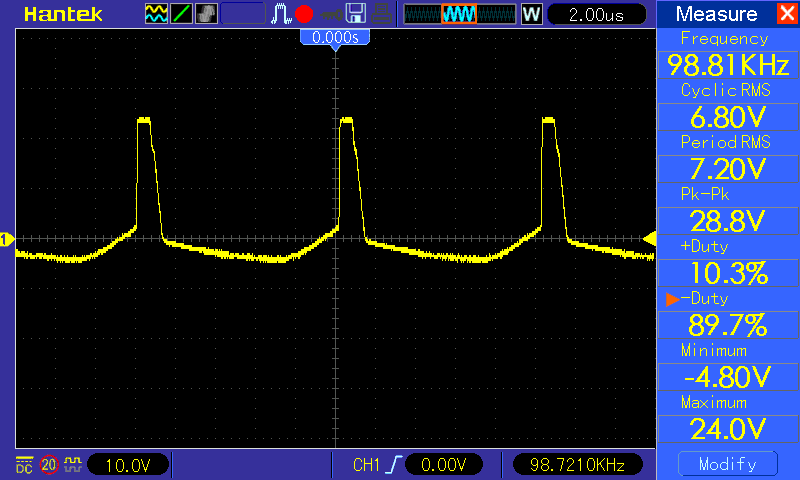Image resolution: width=800 pixels, height=480 pixels.
Task: Click the 24.0V Maximum value
Action: point(728,429)
